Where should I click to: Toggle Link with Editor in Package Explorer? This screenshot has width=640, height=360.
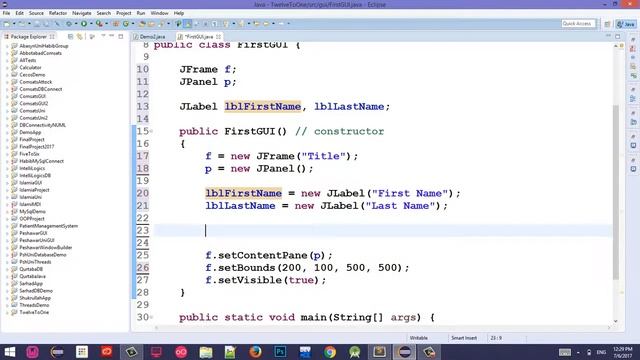coord(80,37)
